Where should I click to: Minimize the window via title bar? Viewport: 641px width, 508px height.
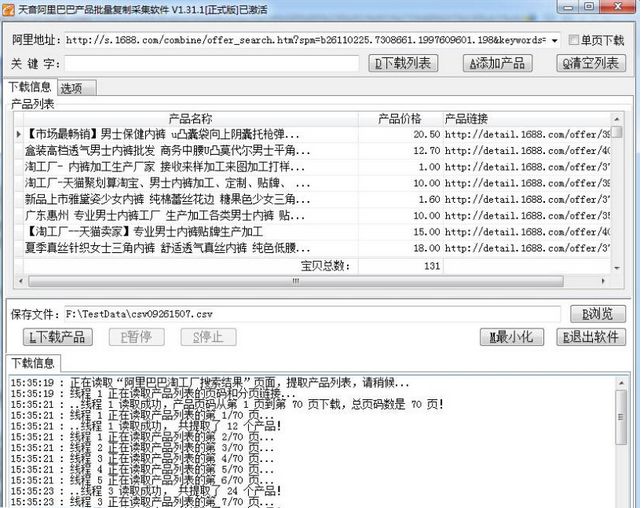[567, 7]
